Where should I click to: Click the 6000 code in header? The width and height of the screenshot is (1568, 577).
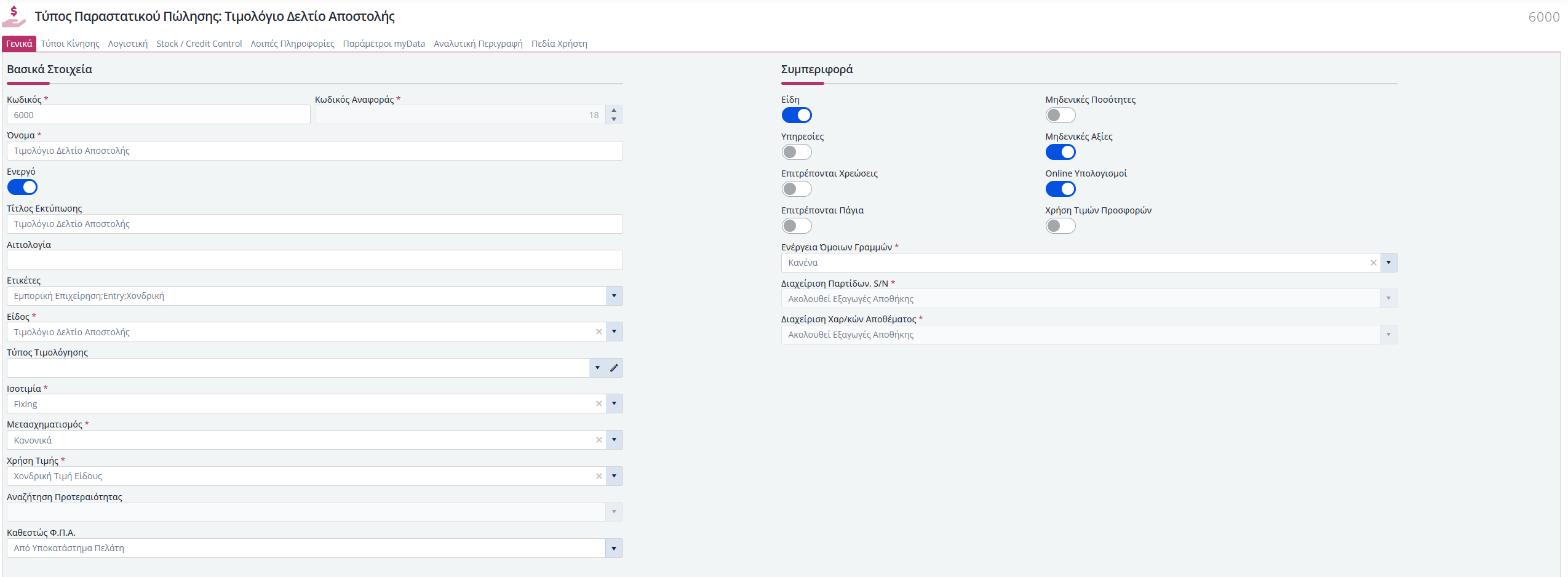(1544, 17)
